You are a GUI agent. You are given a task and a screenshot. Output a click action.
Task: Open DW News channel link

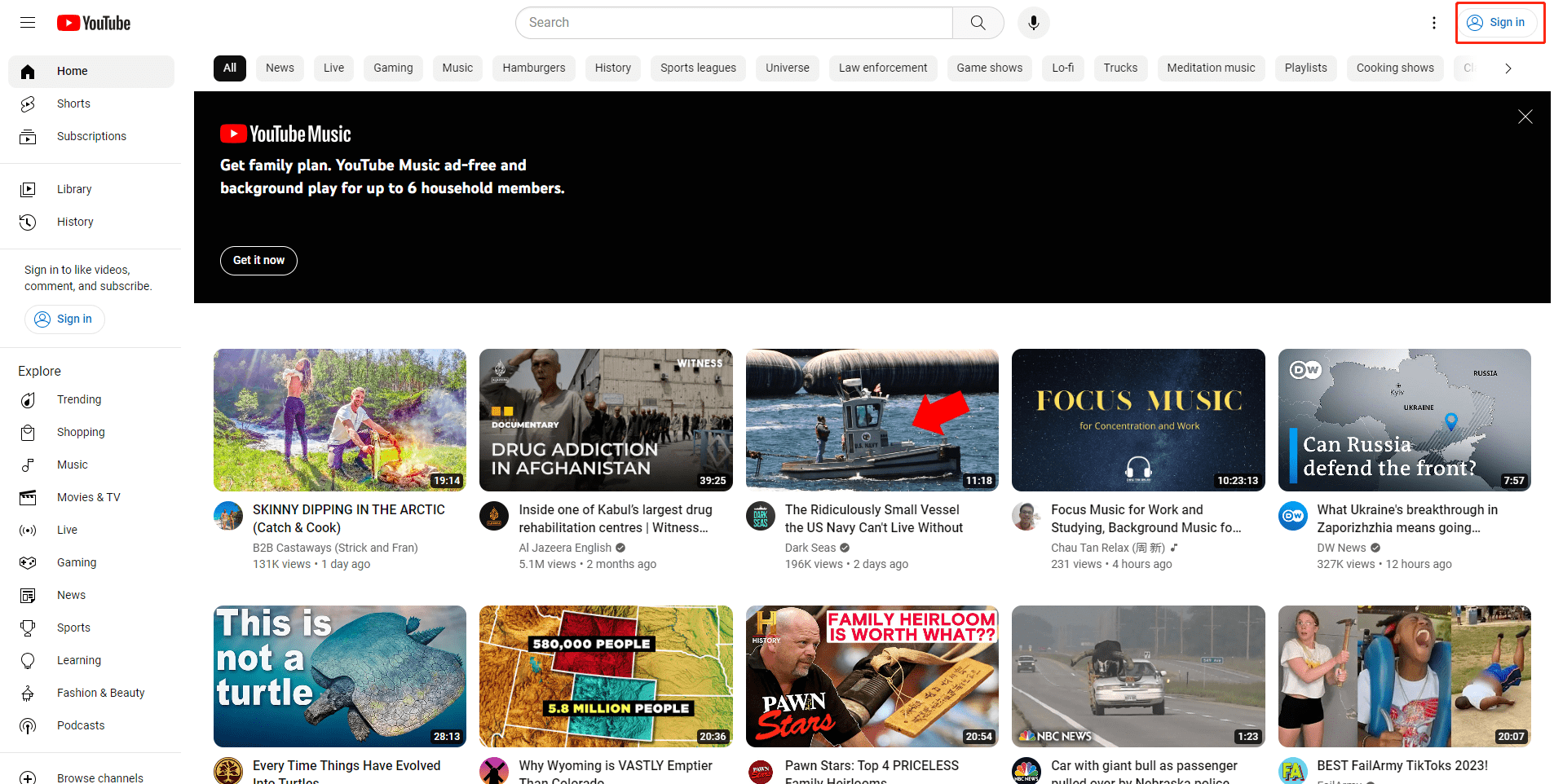point(1340,548)
